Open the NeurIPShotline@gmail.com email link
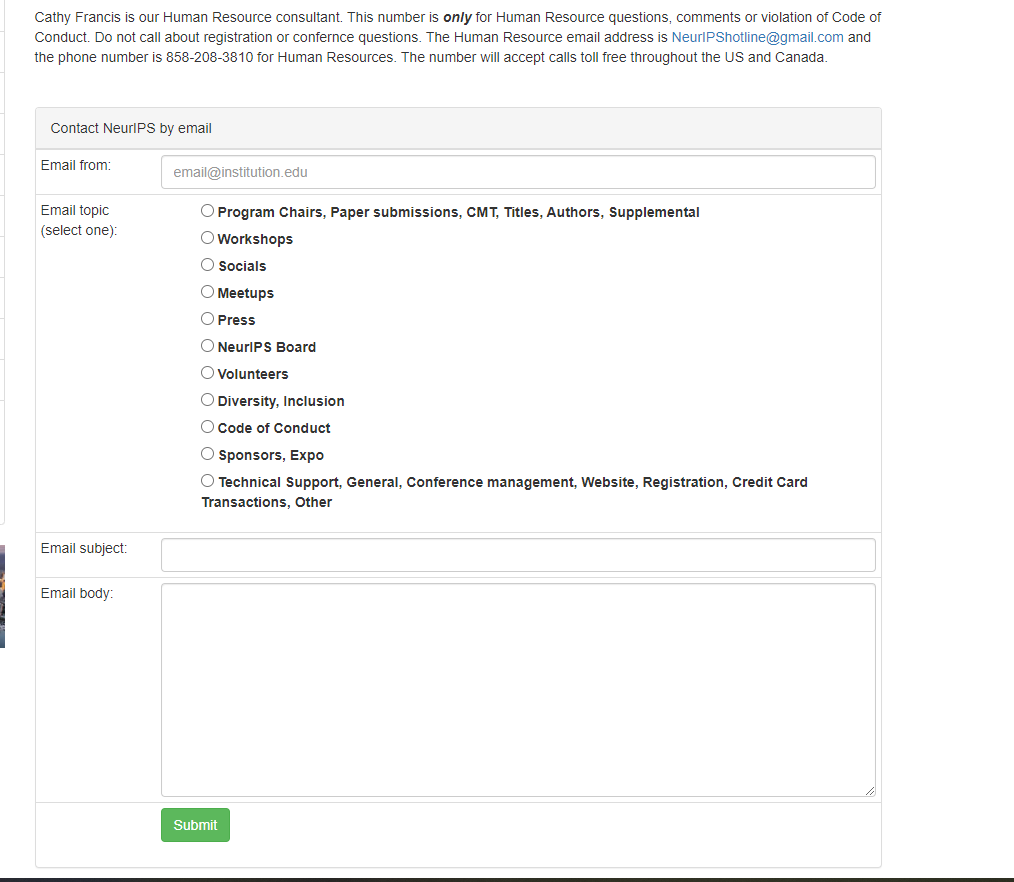 click(x=757, y=38)
